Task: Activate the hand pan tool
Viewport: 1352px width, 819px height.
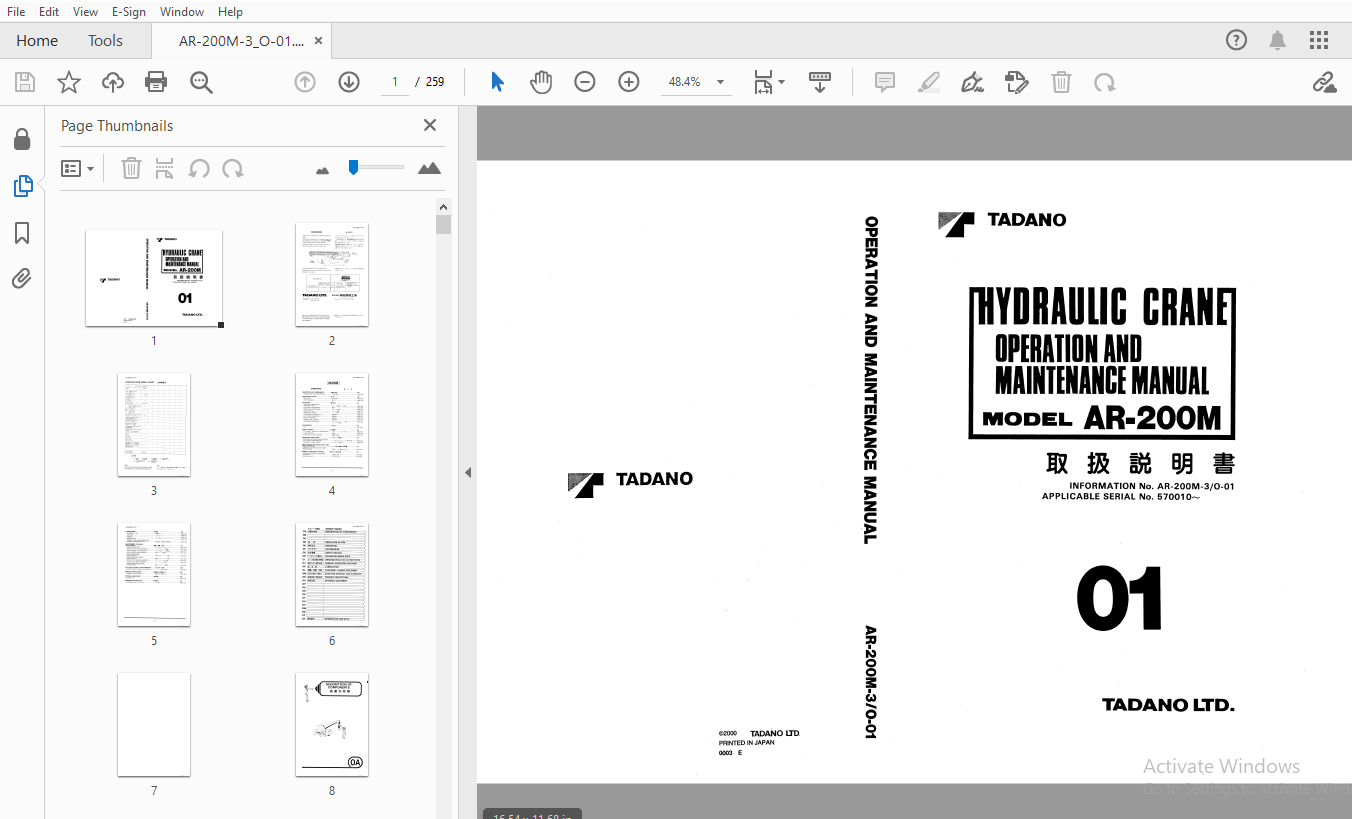Action: coord(541,82)
